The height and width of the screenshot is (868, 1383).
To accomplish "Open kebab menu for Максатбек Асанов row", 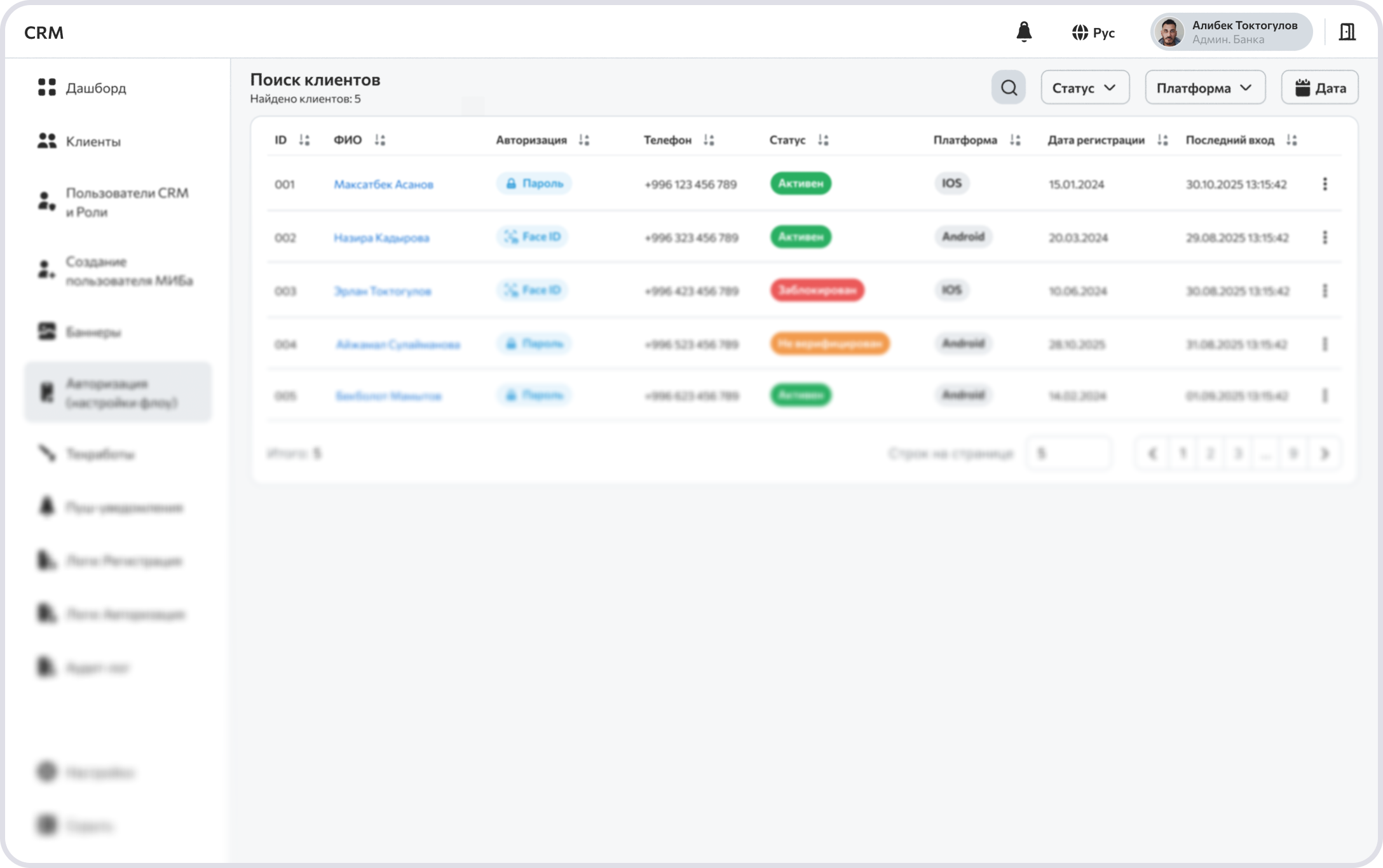I will [1325, 184].
